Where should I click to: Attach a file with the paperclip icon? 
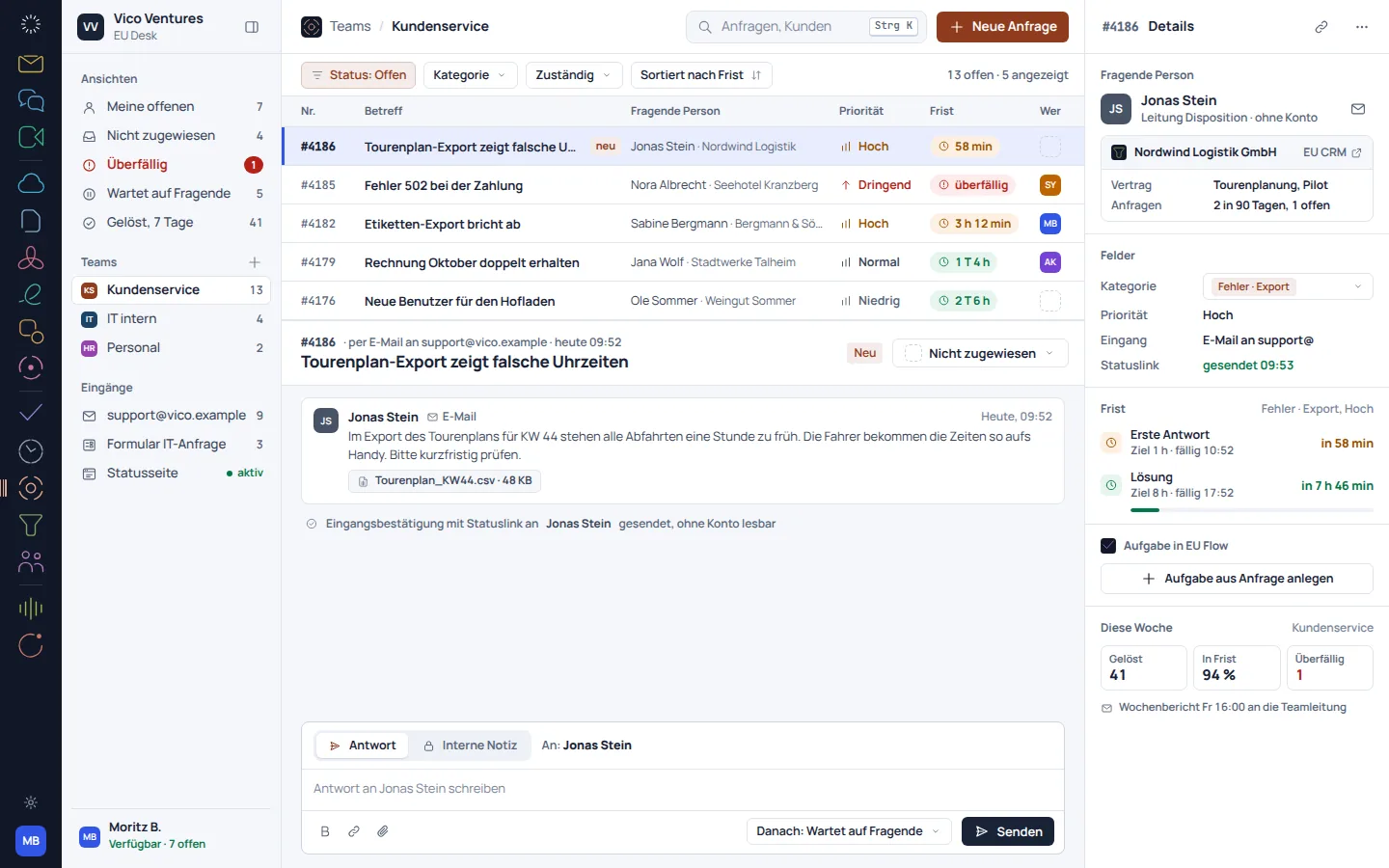pos(383,831)
